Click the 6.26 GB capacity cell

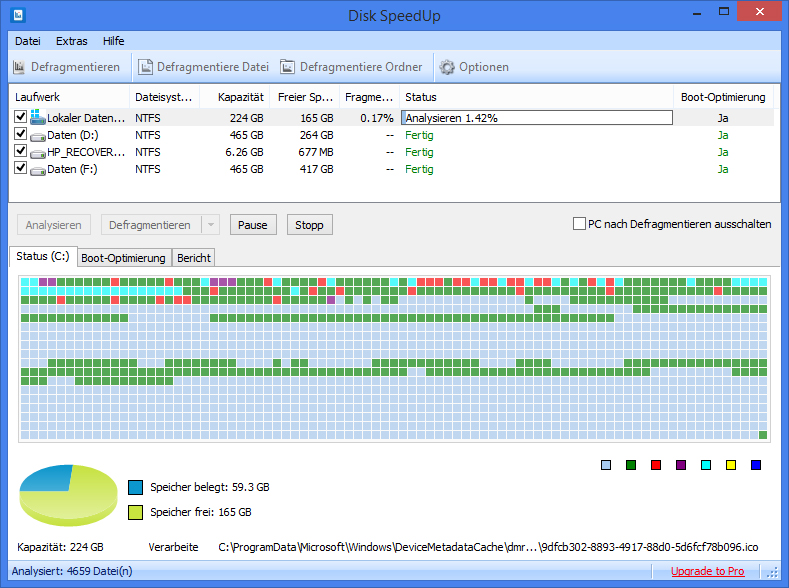pyautogui.click(x=244, y=152)
